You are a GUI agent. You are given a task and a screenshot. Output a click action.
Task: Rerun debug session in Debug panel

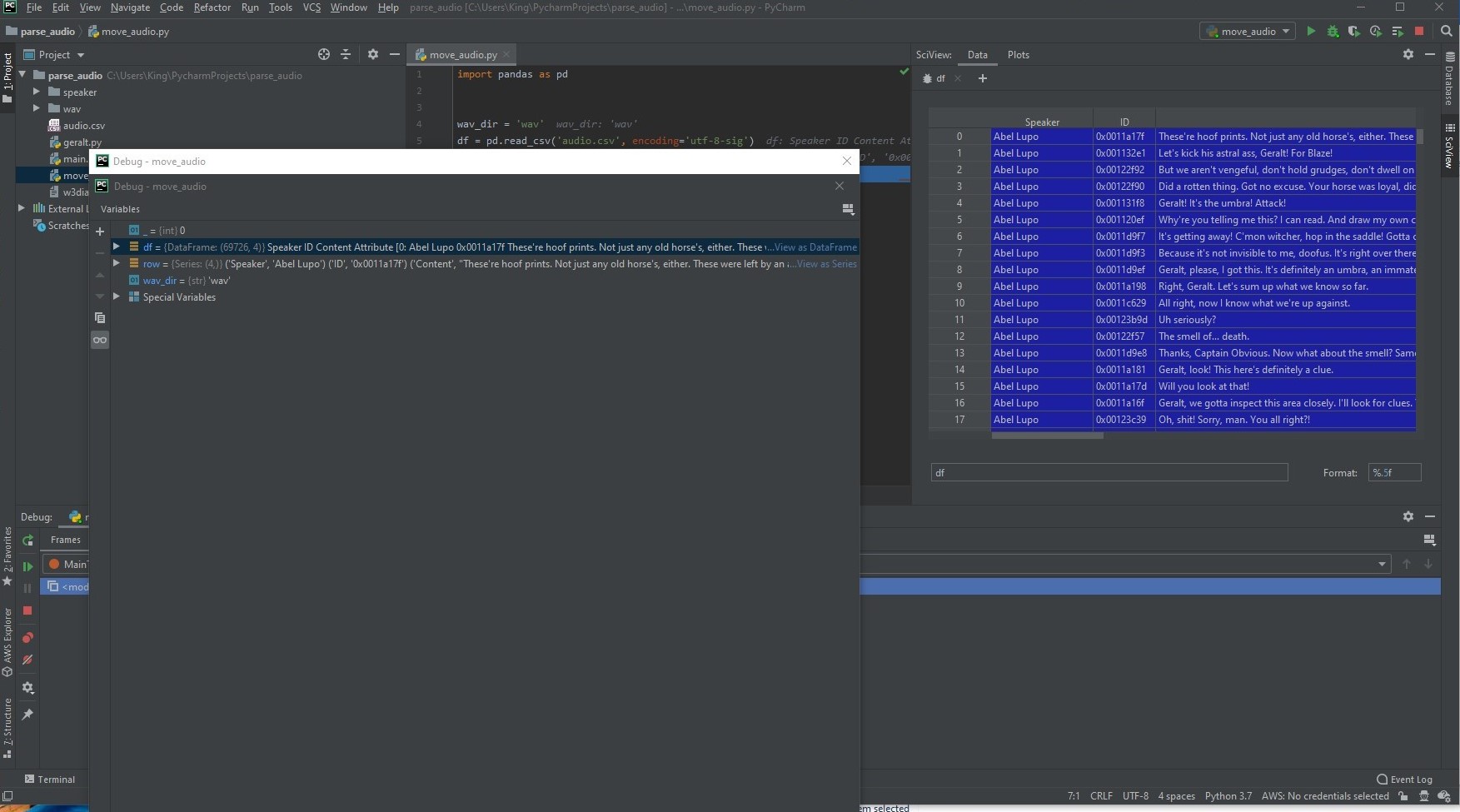[27, 540]
